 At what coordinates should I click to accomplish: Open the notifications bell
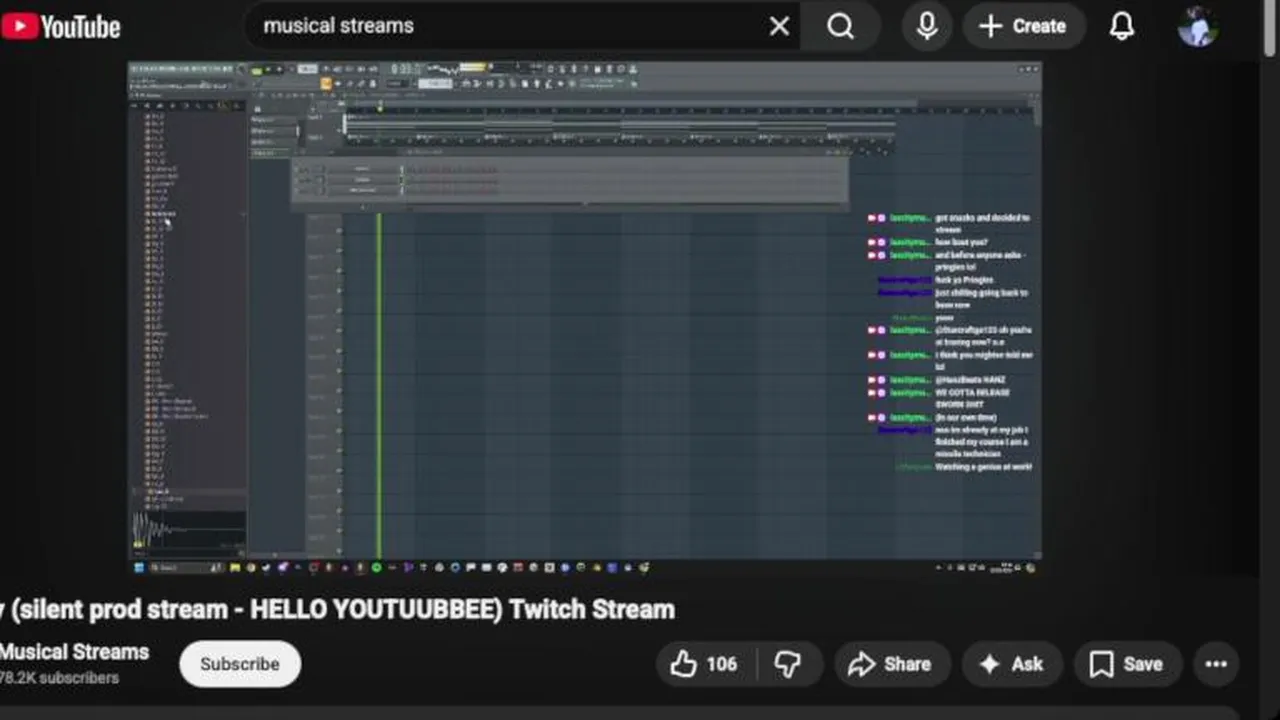(1122, 27)
